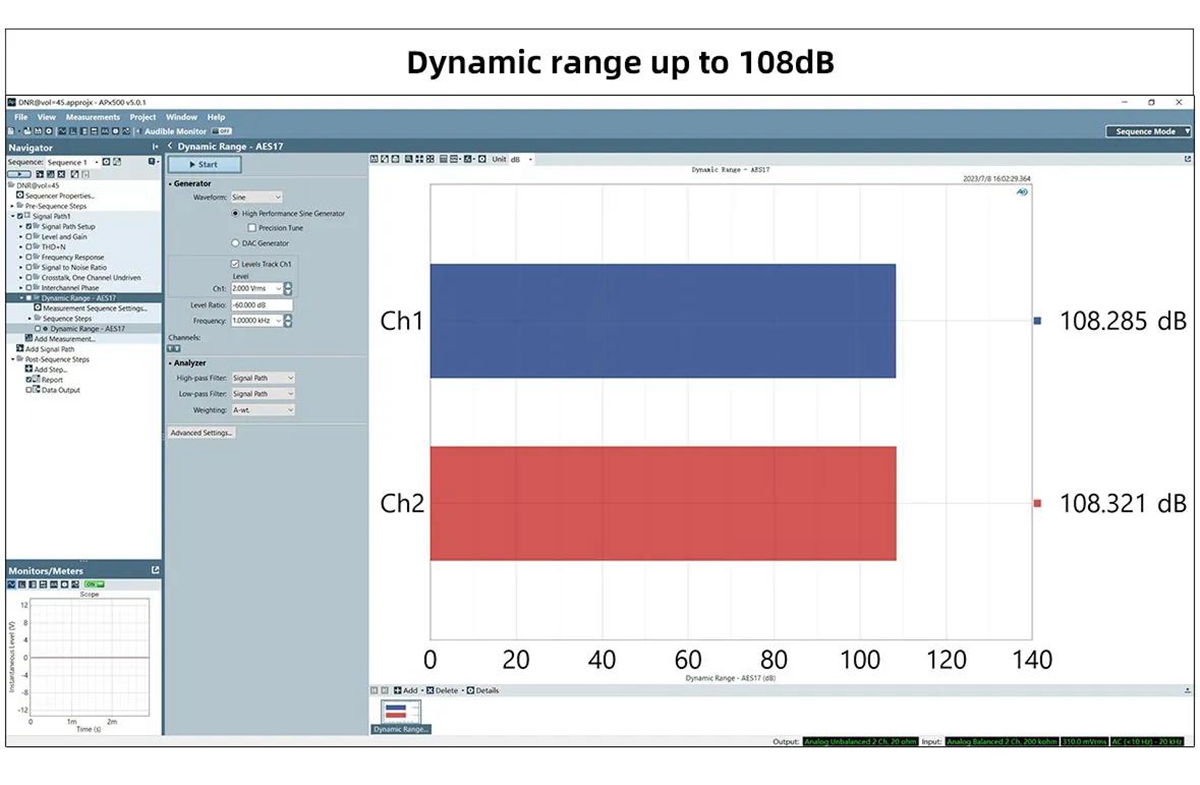The height and width of the screenshot is (785, 1200).
Task: Go back using arrow beside Dynamic Range title
Action: (170, 147)
